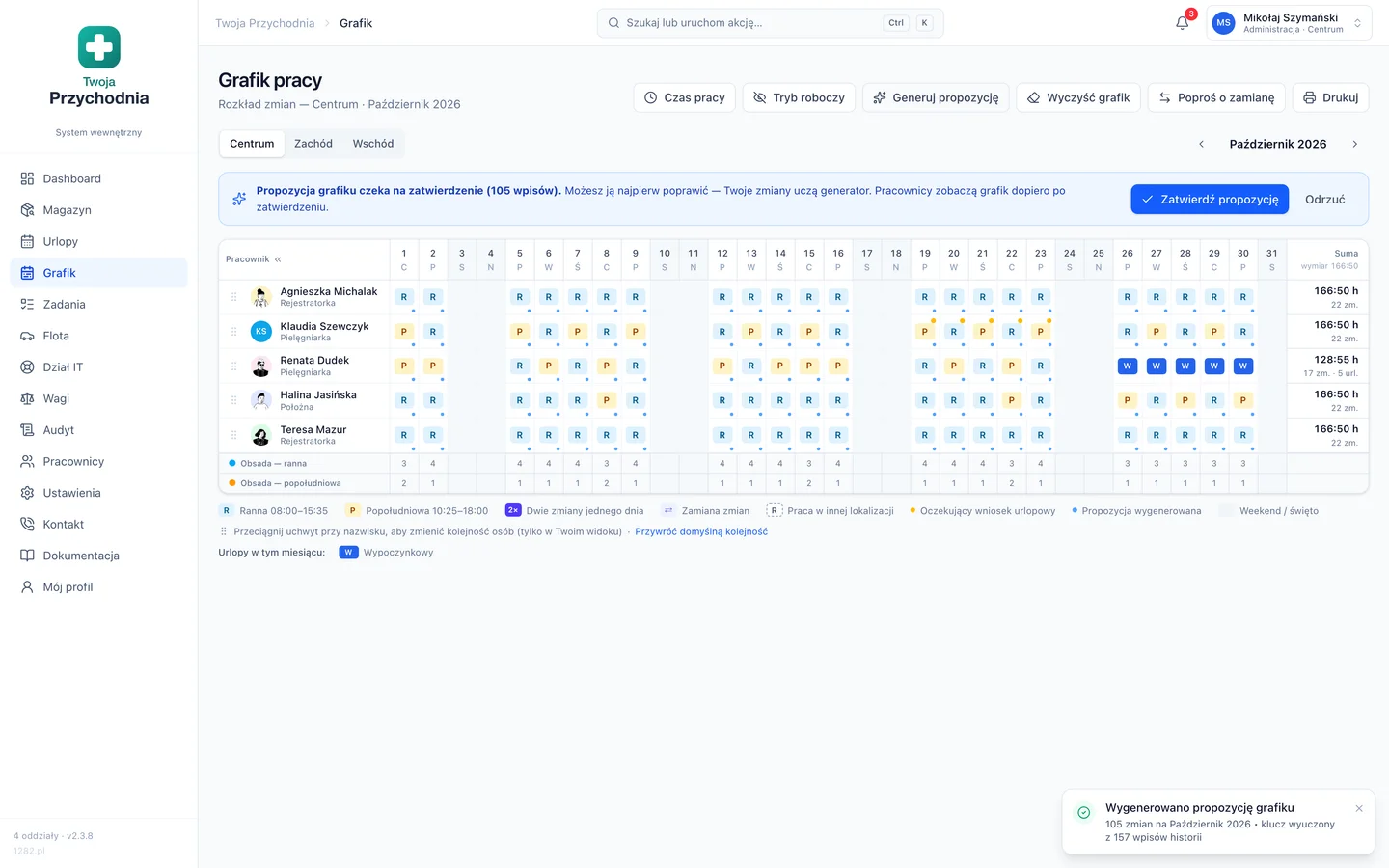Go to the previous month arrow
This screenshot has height=868, width=1389.
(1201, 144)
